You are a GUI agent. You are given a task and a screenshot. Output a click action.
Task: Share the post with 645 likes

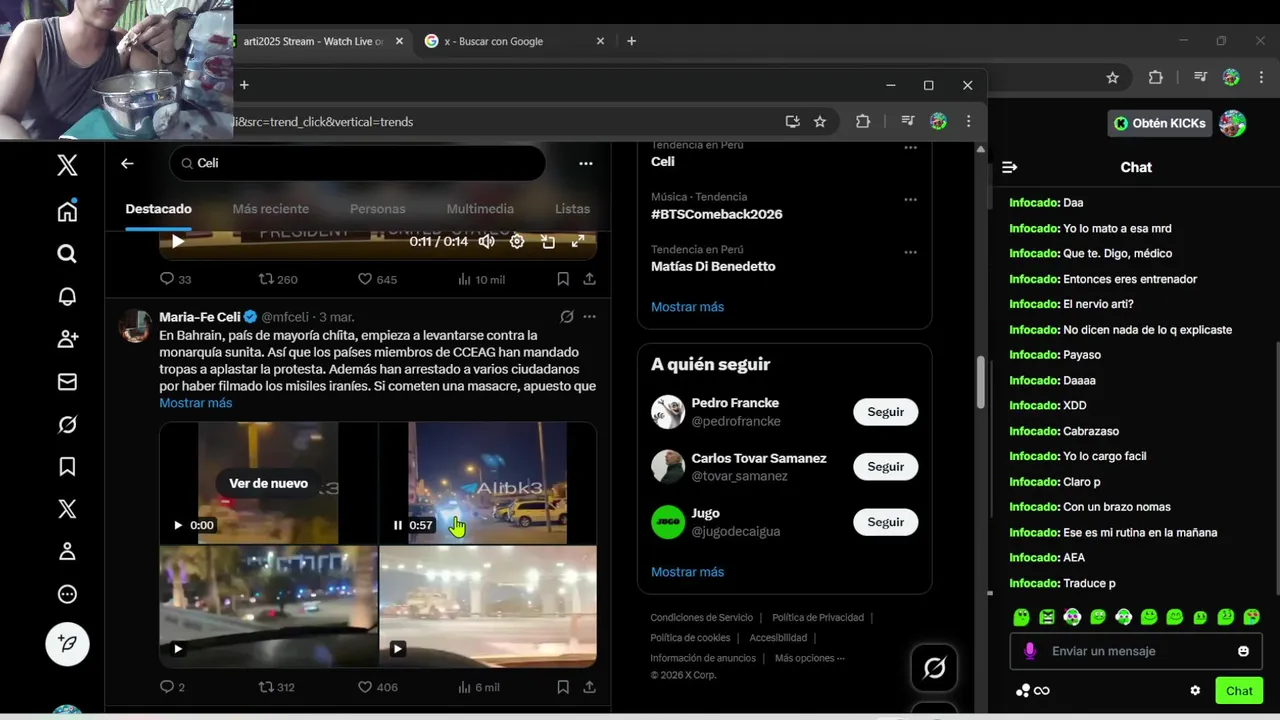click(590, 279)
